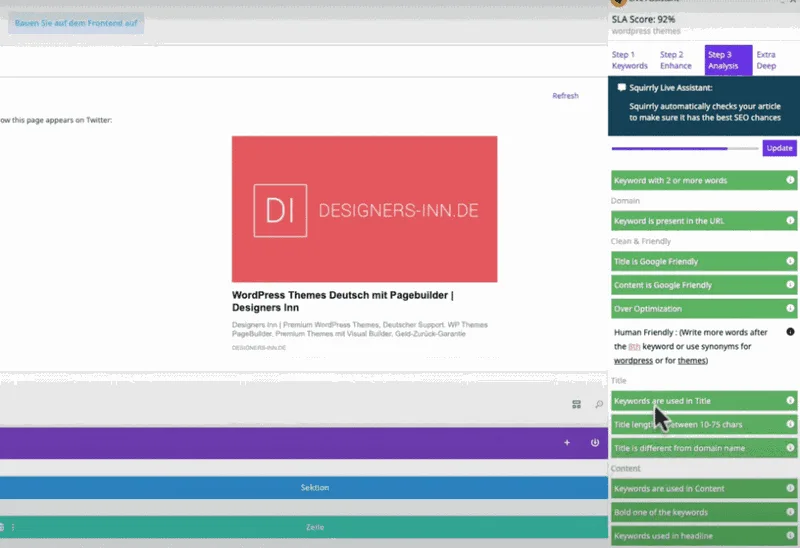The image size is (800, 548).
Task: Click info icon for 'Bold one of the keywords'
Action: [790, 512]
